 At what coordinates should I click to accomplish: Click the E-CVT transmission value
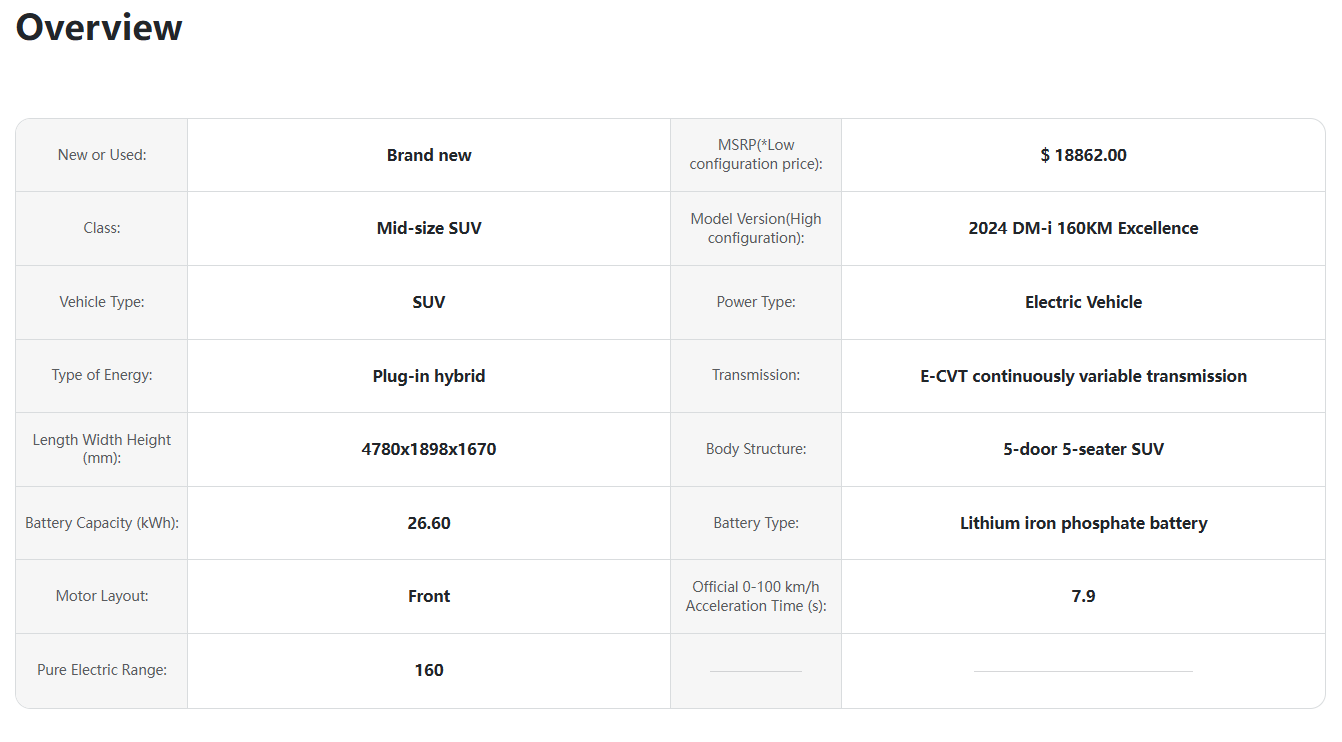[x=1083, y=376]
